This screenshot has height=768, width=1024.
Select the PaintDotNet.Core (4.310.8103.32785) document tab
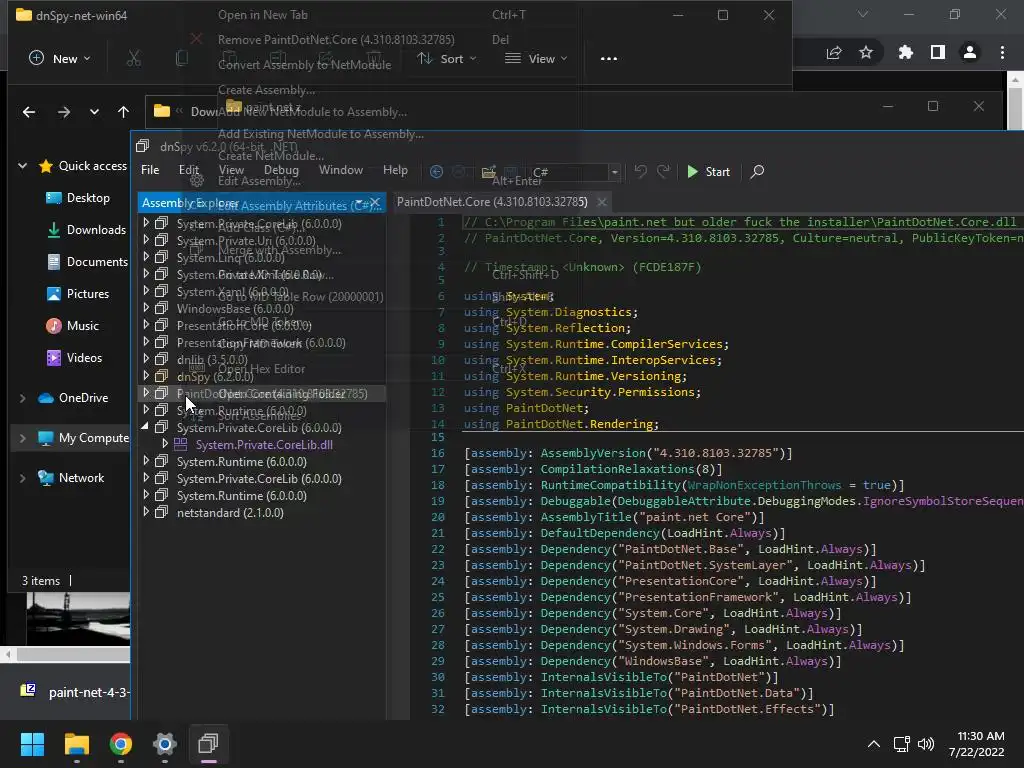[x=492, y=202]
